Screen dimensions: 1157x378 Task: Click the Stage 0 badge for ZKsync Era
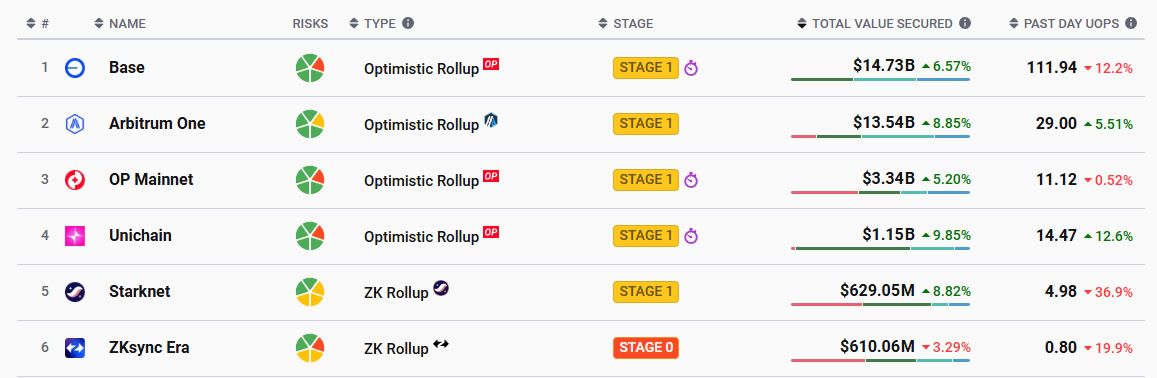point(646,348)
